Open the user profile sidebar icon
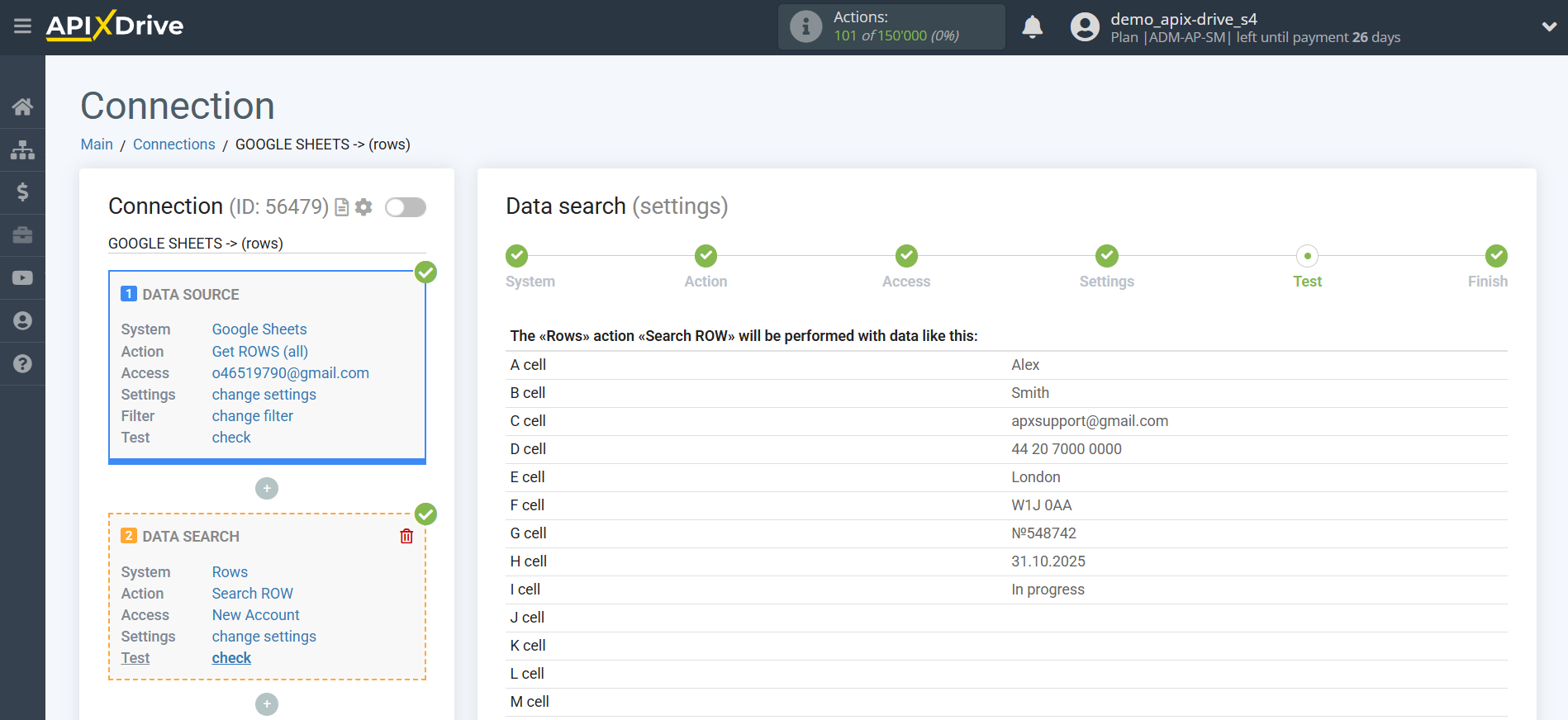The height and width of the screenshot is (720, 1568). click(22, 321)
